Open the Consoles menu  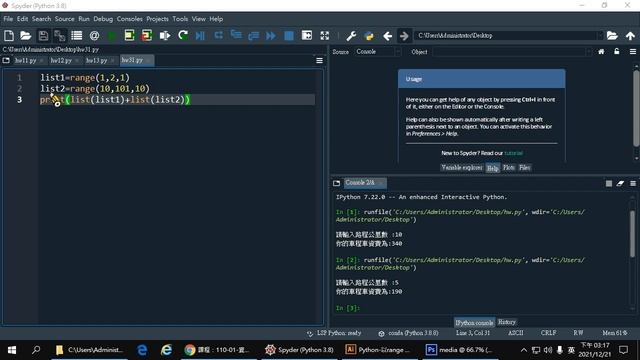pyautogui.click(x=129, y=19)
